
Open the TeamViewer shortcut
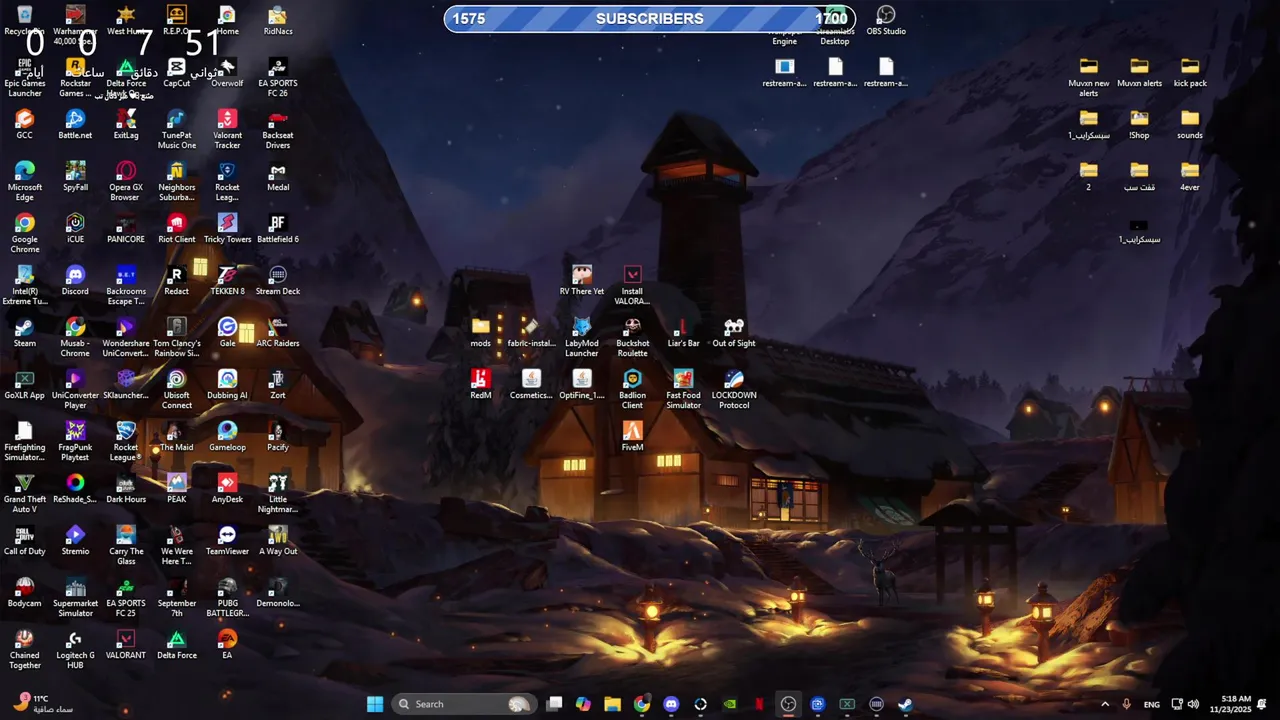(x=227, y=539)
